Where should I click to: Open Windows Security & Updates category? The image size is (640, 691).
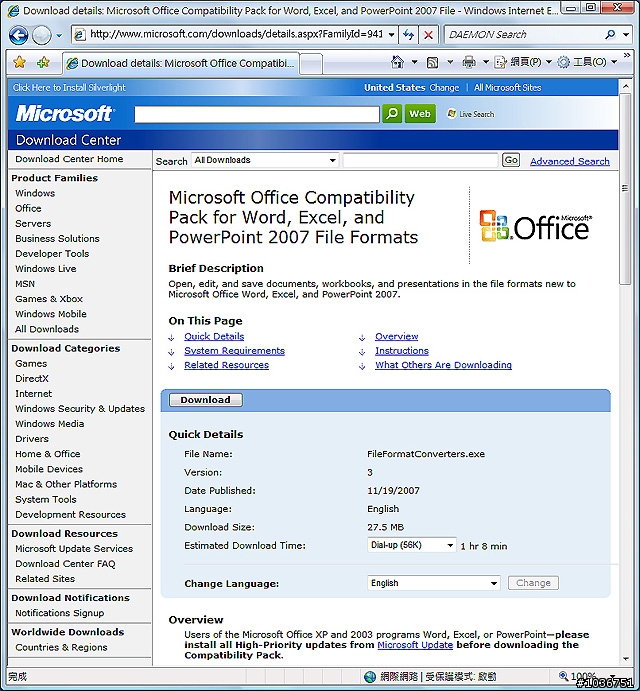point(80,409)
